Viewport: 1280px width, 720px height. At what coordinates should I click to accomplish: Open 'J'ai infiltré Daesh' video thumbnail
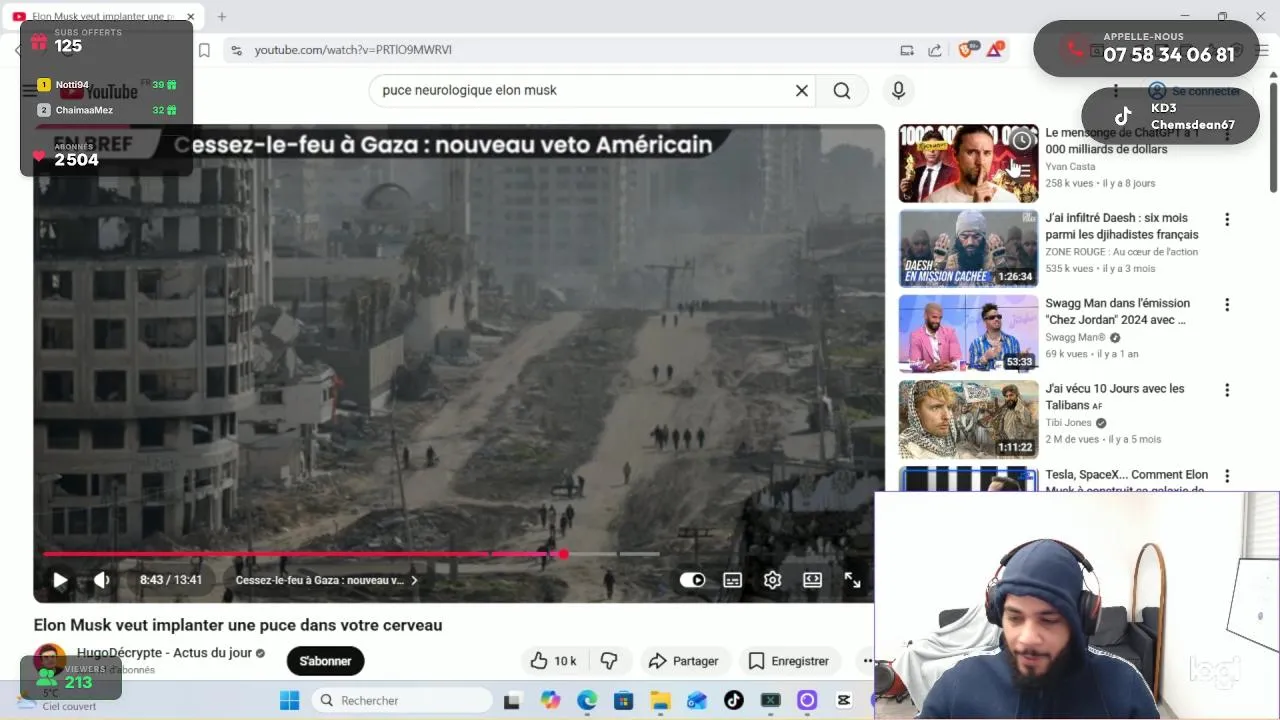point(968,248)
